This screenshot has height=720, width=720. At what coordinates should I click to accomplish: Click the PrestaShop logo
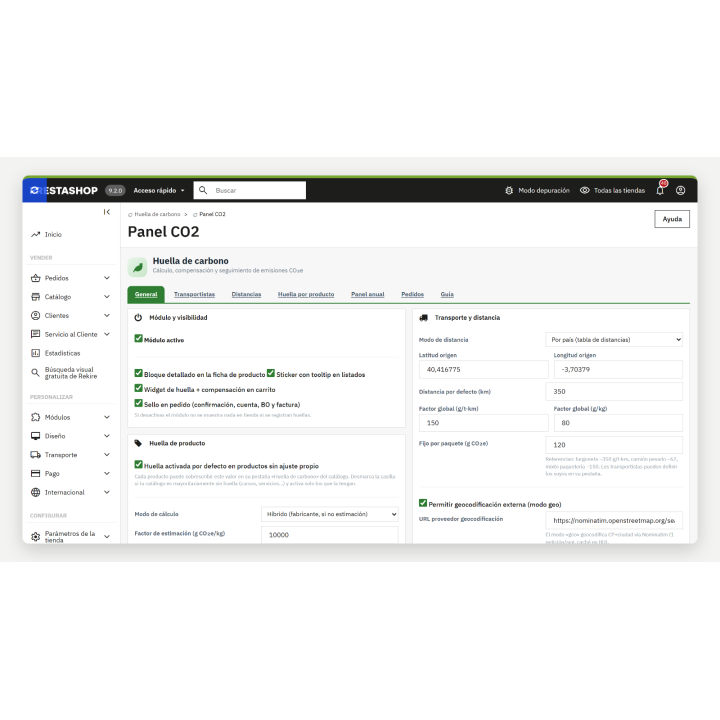(63, 191)
